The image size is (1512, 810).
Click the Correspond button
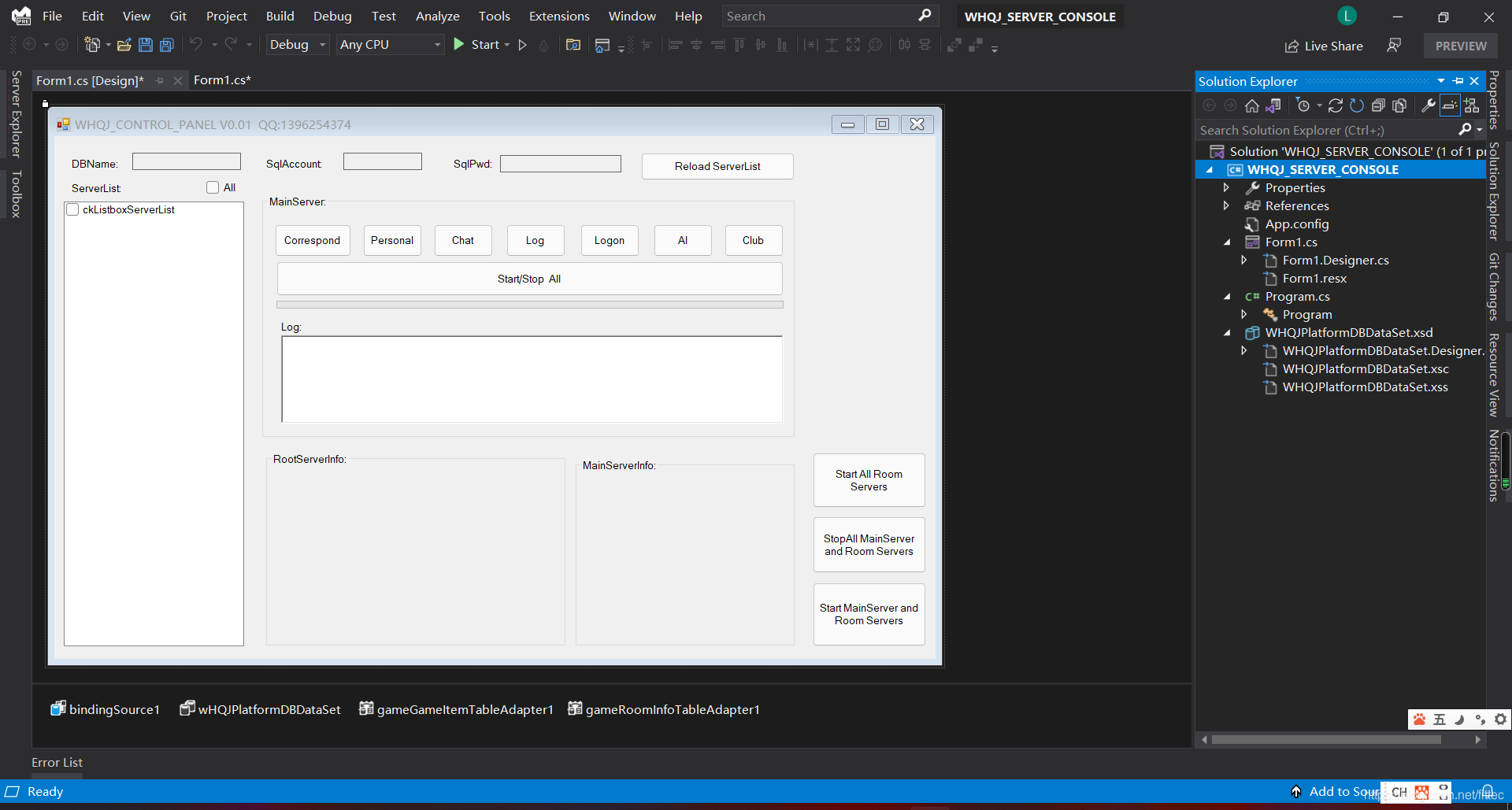coord(313,240)
